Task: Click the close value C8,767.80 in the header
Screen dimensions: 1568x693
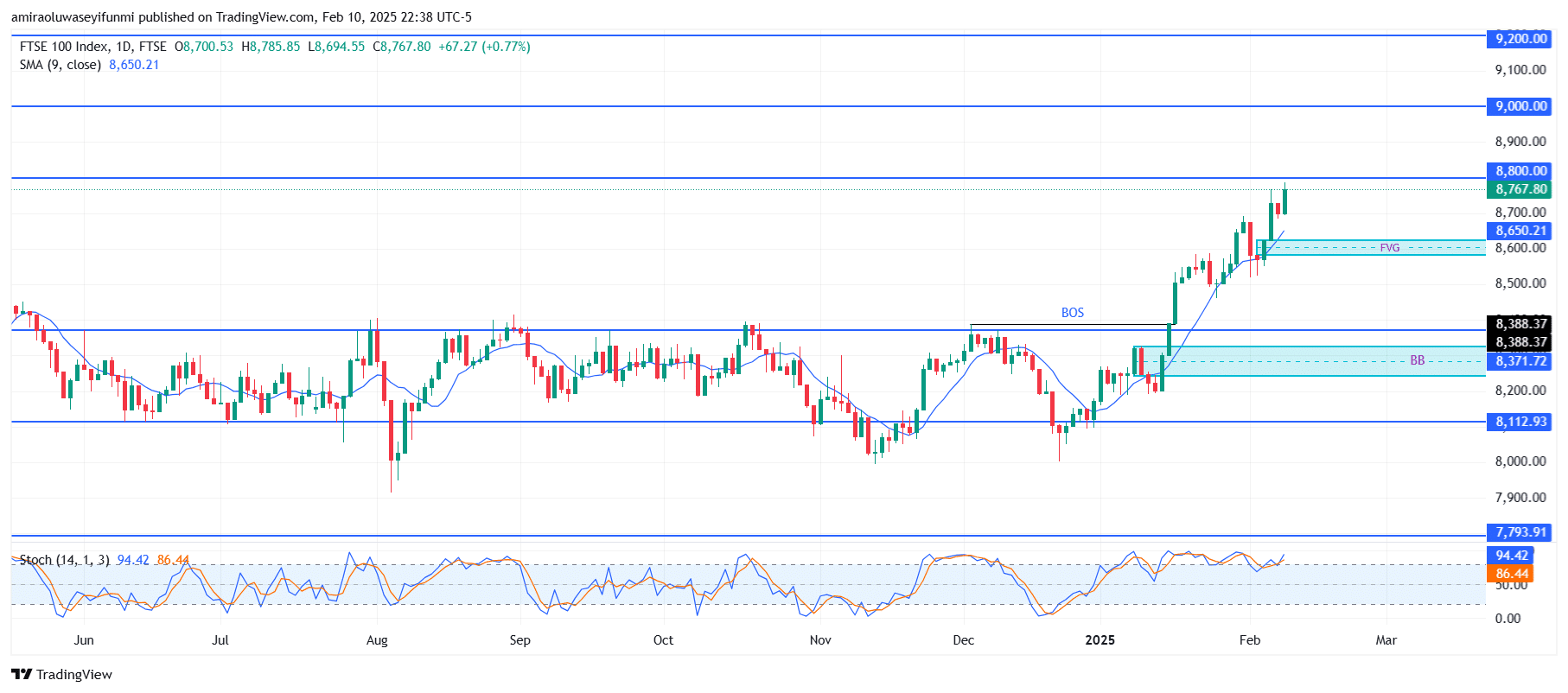Action: (402, 47)
